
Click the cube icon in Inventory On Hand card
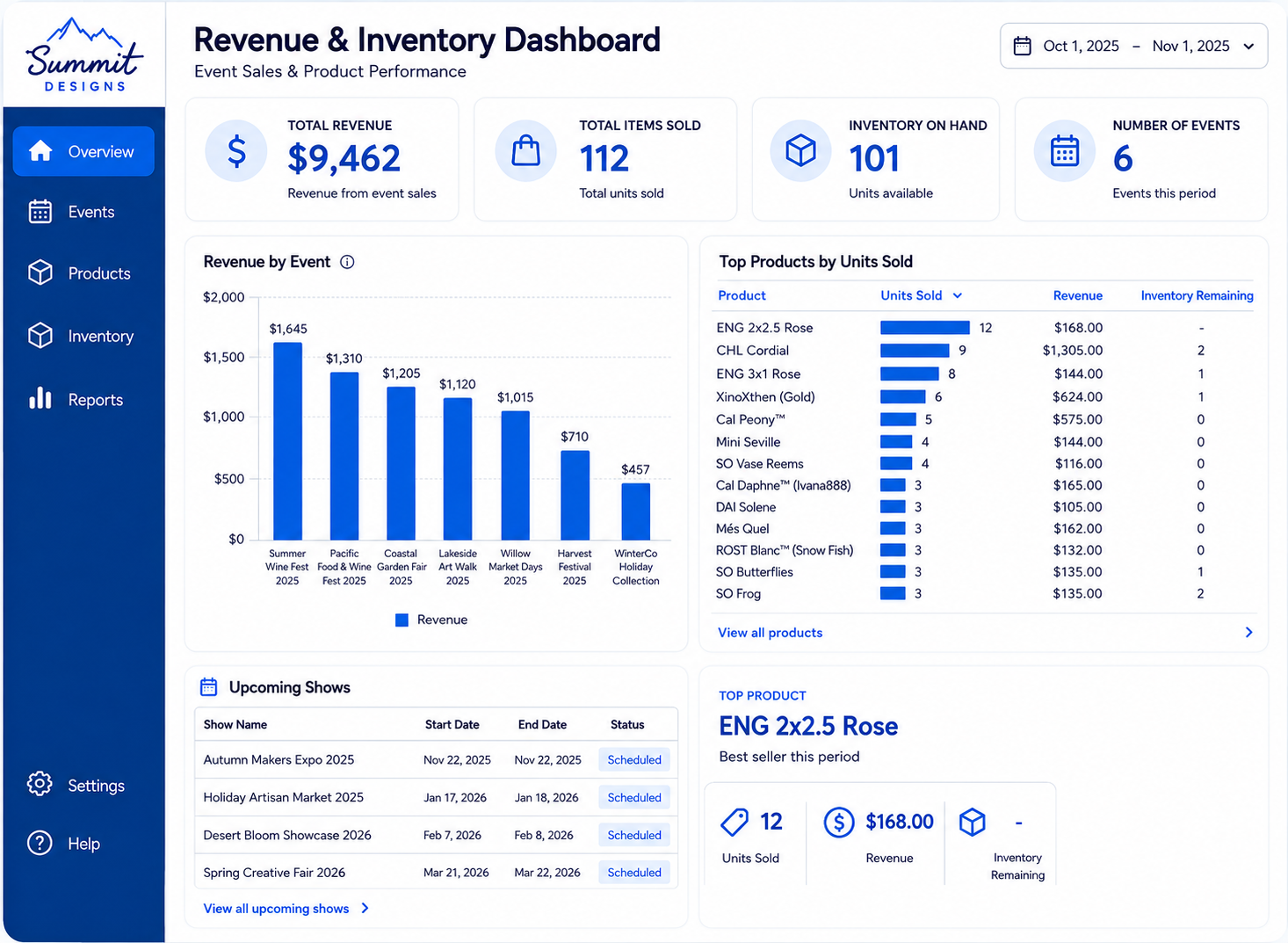[x=800, y=151]
